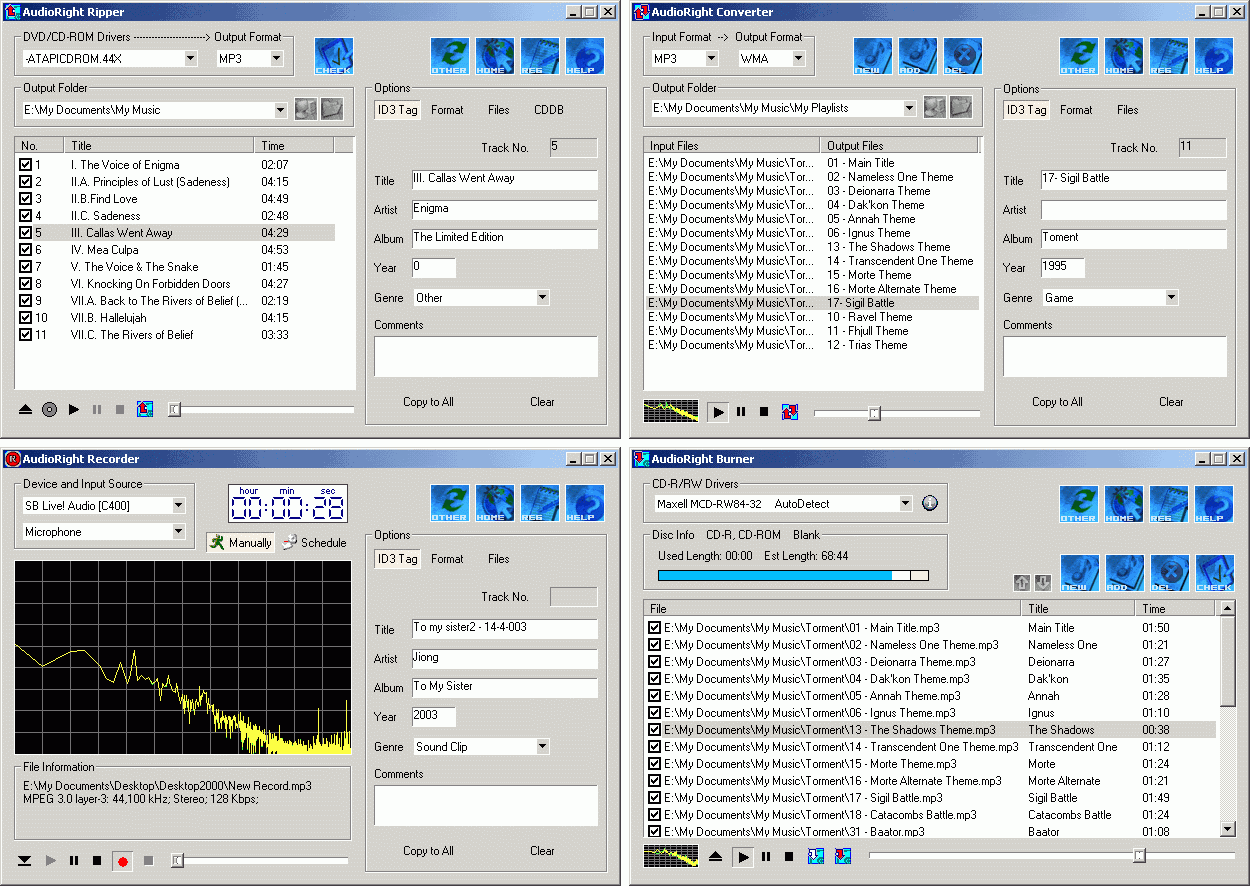Uncheck track 1 The Voice of Enigma

pos(26,165)
